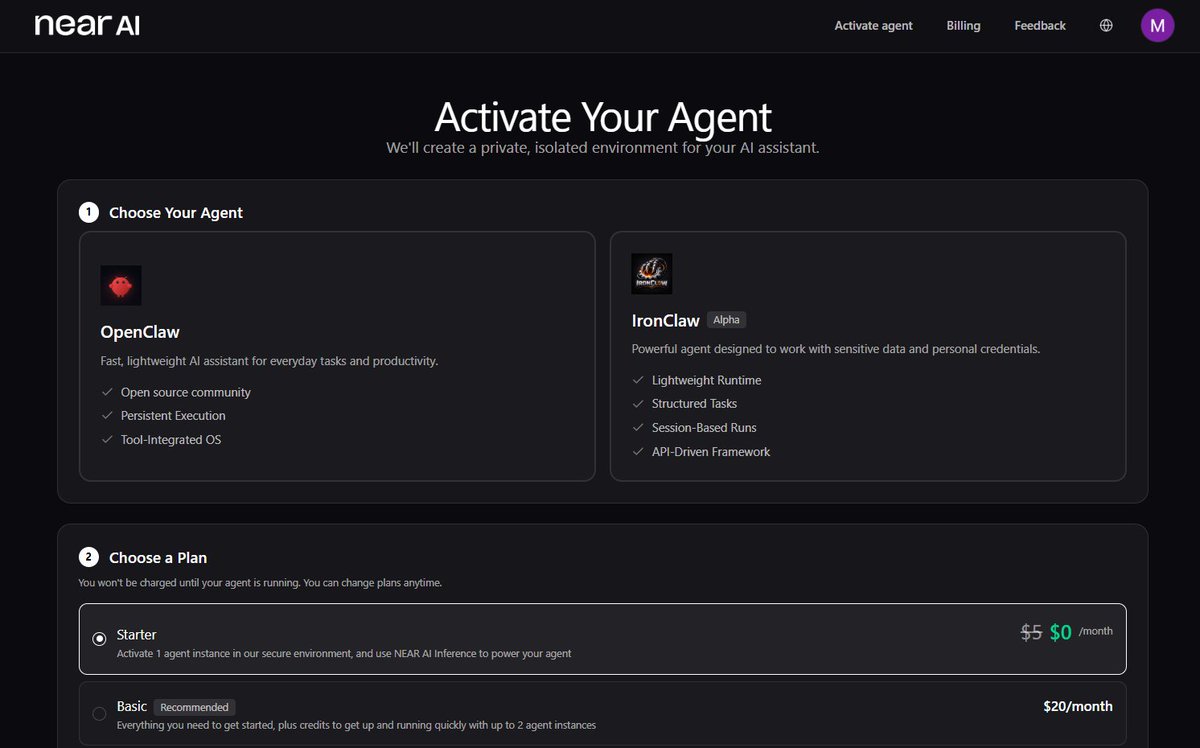Click the "Activate Your Agent" page title
The width and height of the screenshot is (1200, 748).
pyautogui.click(x=603, y=116)
